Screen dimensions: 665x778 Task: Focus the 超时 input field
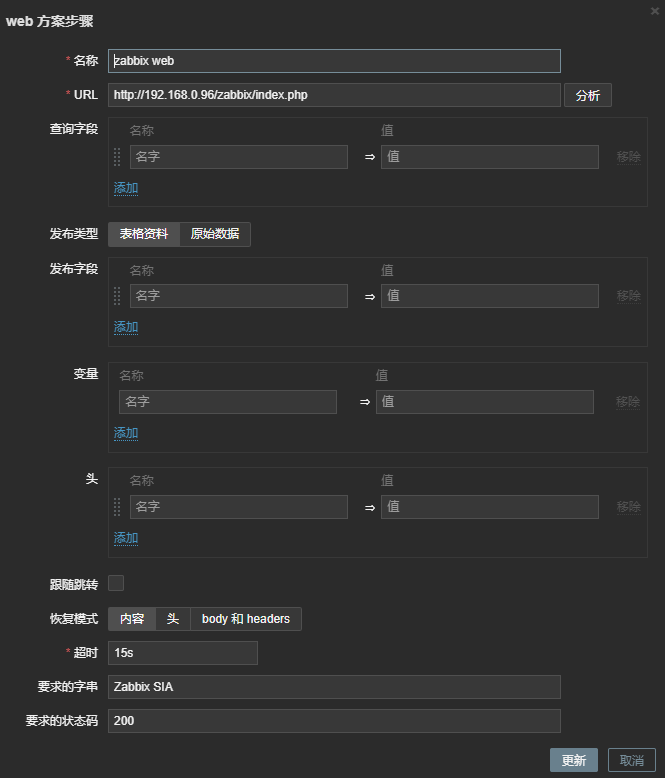(183, 653)
